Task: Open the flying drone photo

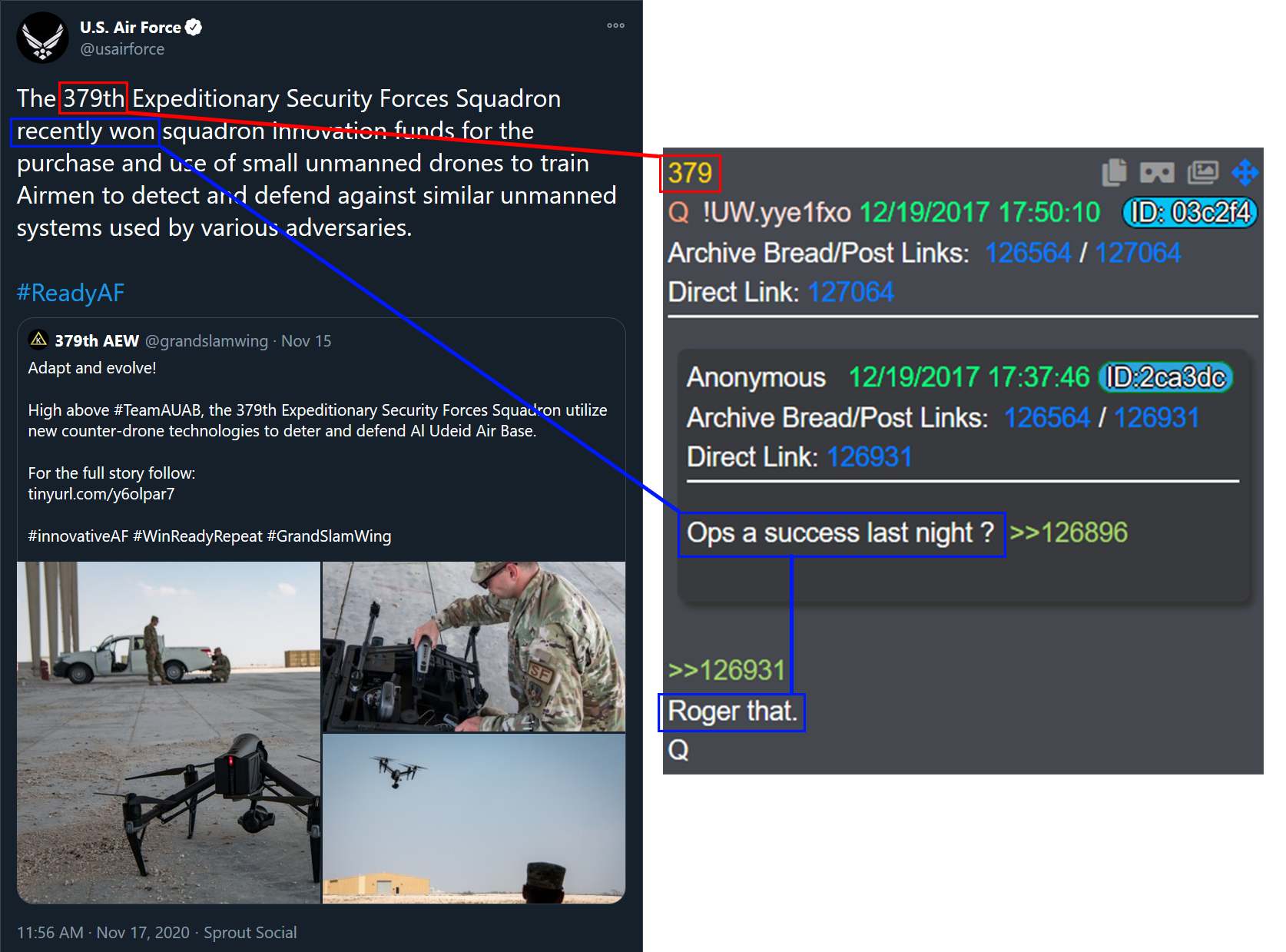Action: [x=474, y=819]
